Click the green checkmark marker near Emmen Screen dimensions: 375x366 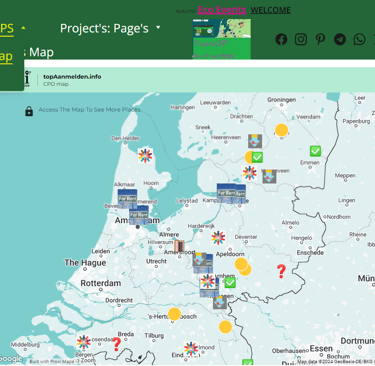tap(315, 151)
